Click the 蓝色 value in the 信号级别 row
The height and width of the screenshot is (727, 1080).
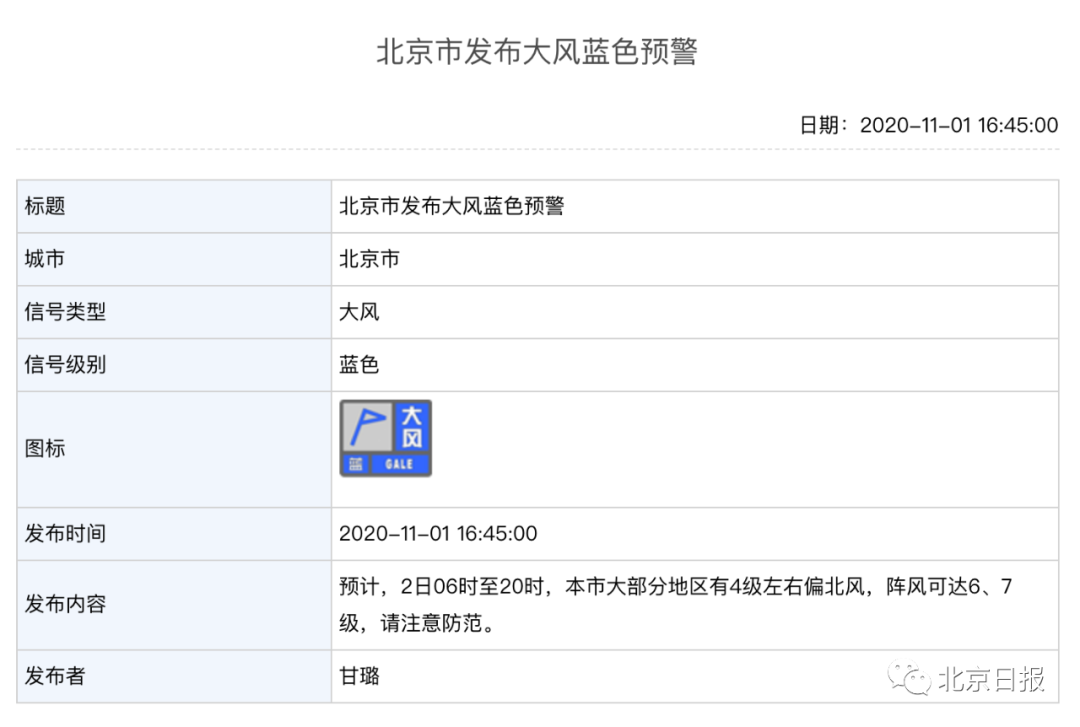click(x=359, y=365)
